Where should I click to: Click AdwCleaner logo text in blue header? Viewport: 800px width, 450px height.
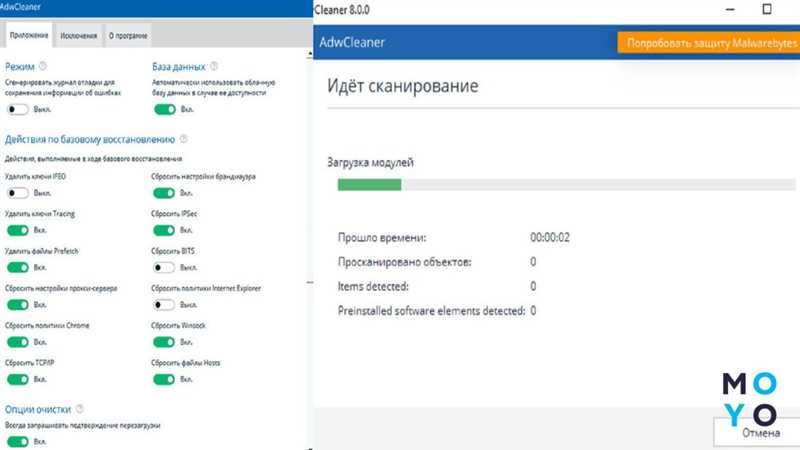pos(352,42)
